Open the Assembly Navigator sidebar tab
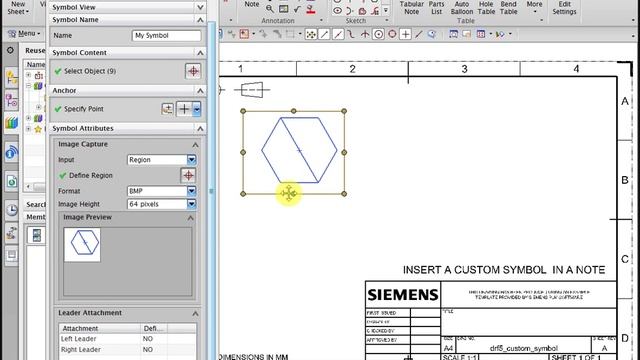 click(x=12, y=78)
